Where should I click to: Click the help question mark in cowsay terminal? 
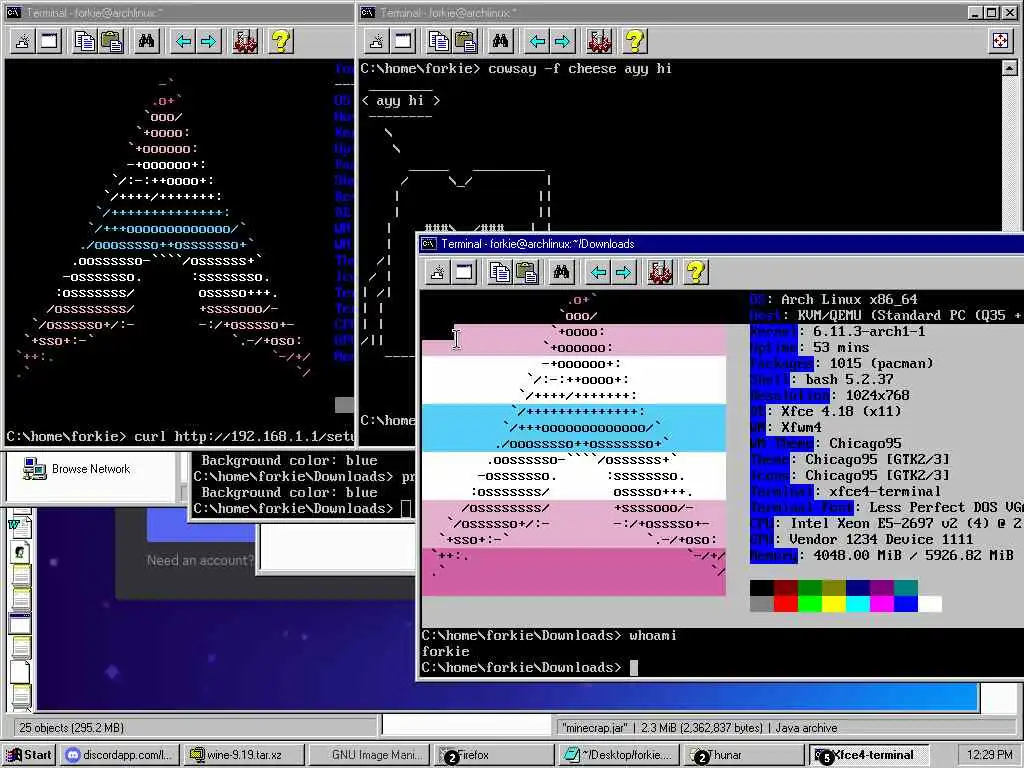(635, 41)
